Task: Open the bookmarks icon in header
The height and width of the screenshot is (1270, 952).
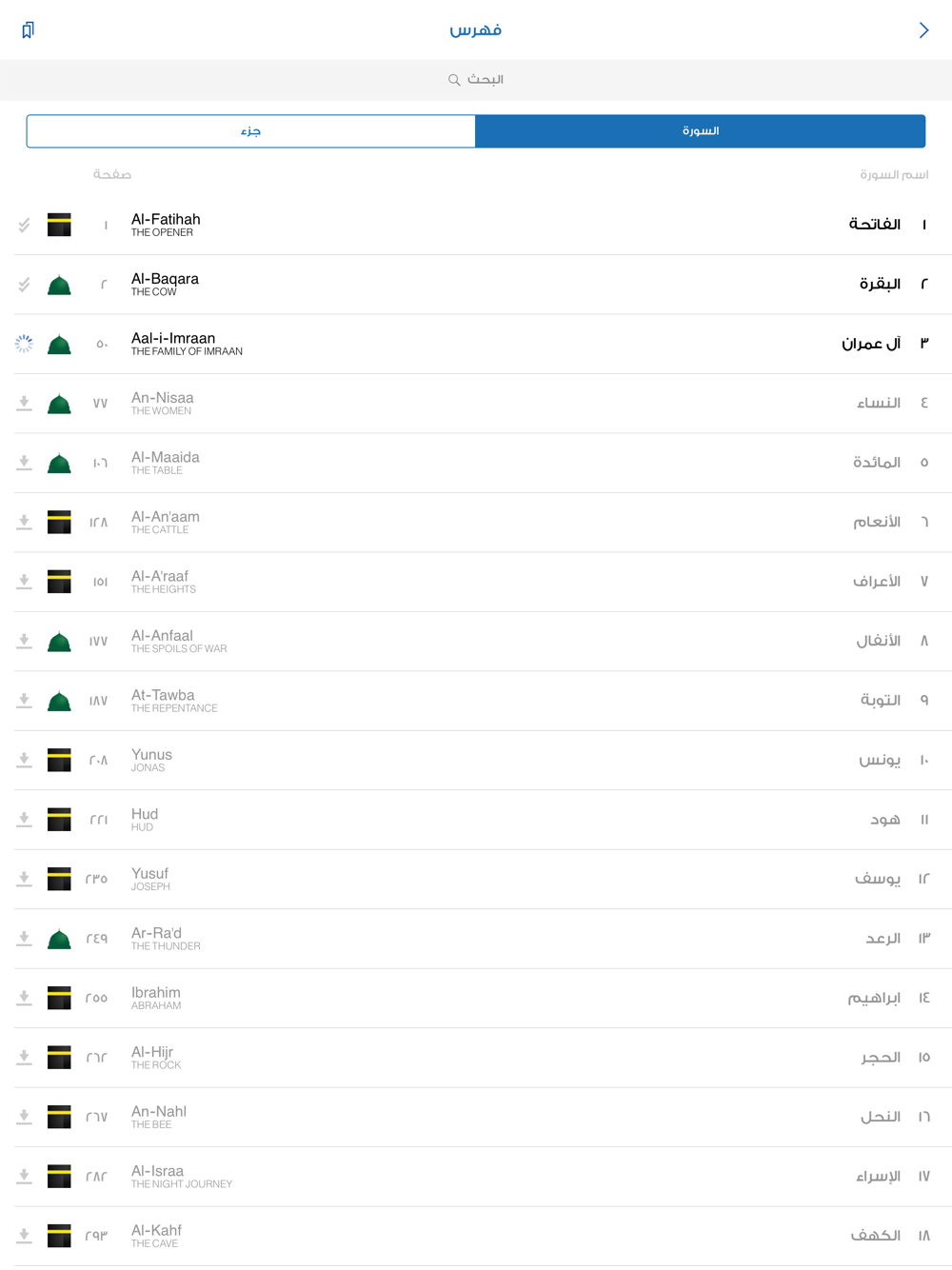Action: 28,30
